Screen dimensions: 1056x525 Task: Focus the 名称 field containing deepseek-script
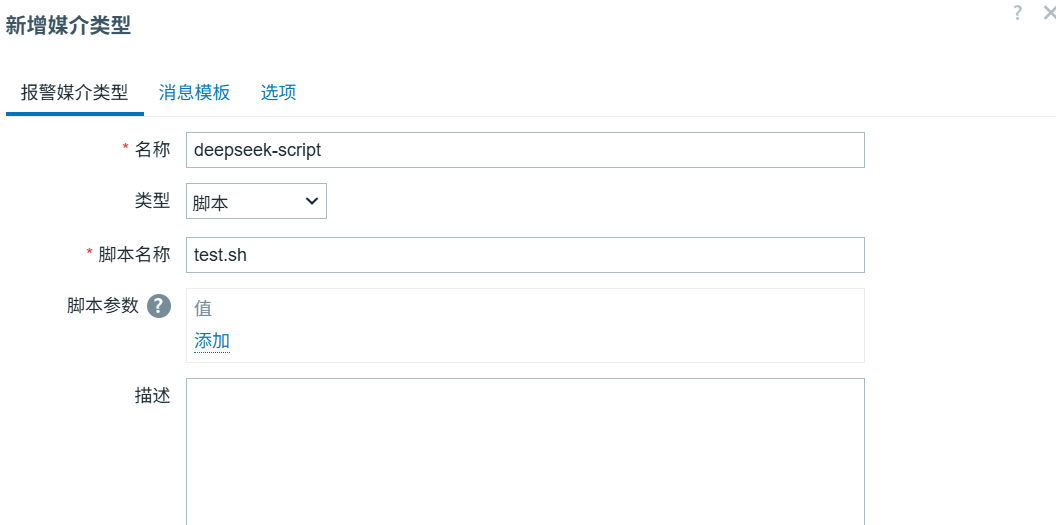[525, 150]
